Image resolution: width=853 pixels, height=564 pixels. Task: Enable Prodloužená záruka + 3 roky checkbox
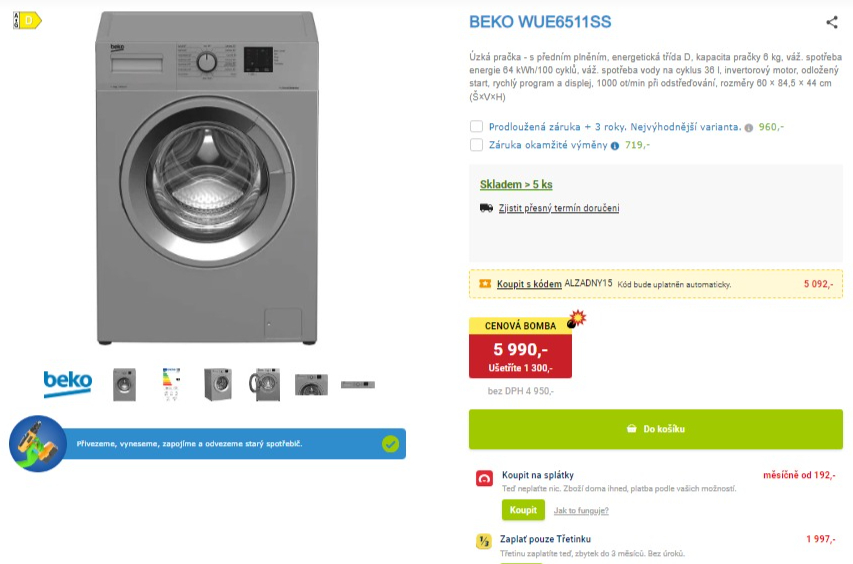(x=476, y=126)
